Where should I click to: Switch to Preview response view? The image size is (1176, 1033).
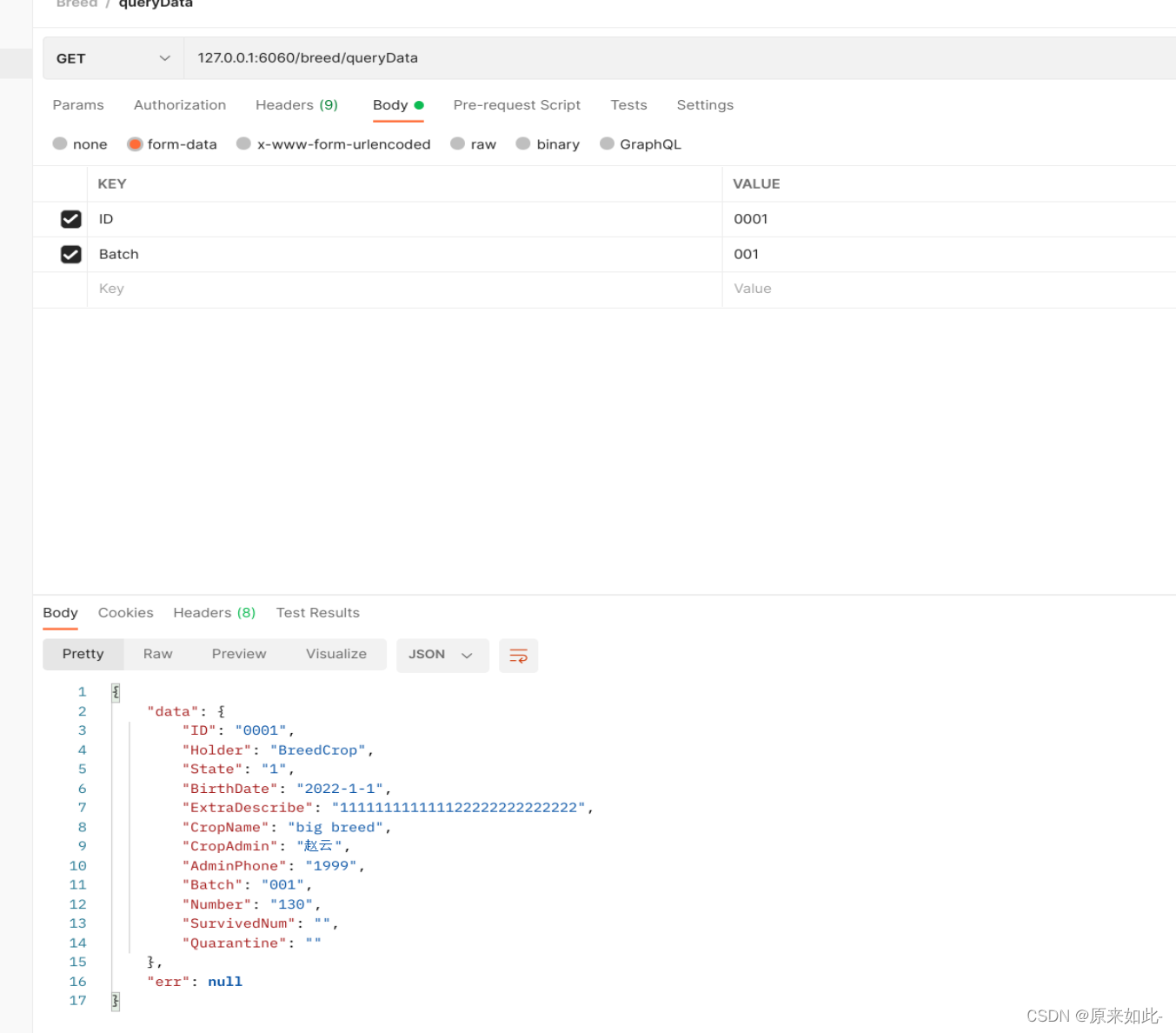239,654
